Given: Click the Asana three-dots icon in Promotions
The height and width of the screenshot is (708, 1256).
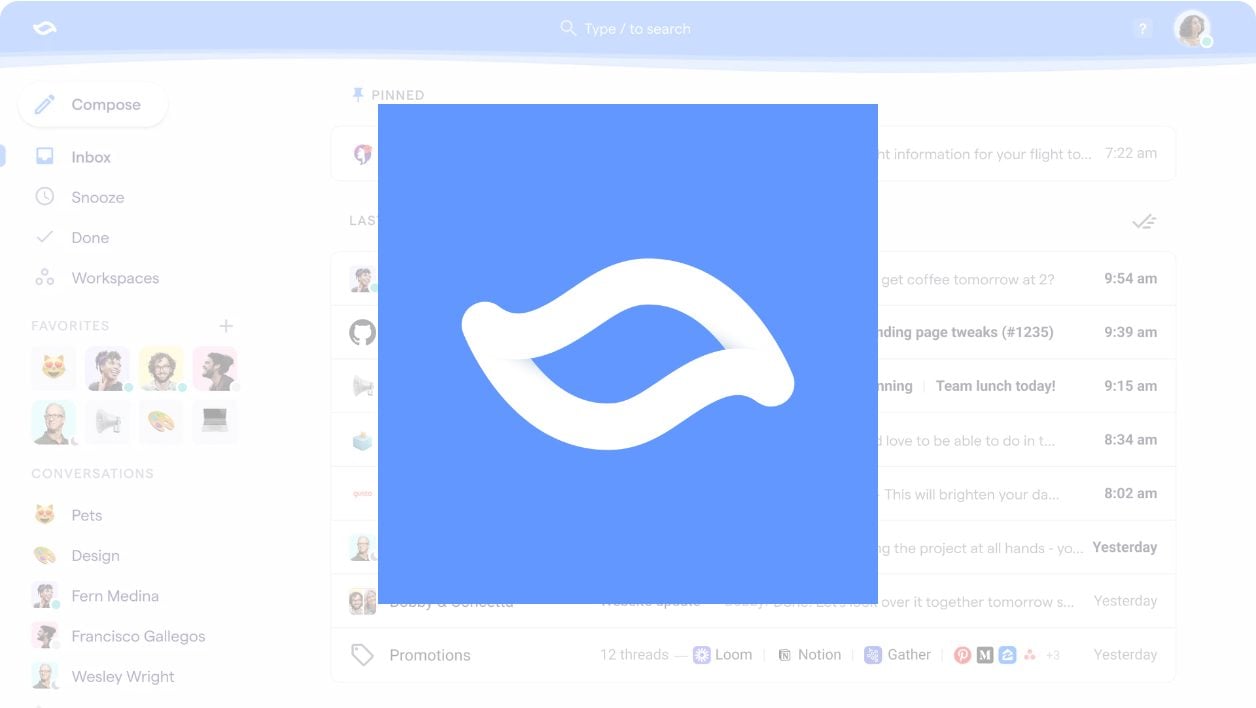Looking at the screenshot, I should [x=1030, y=655].
